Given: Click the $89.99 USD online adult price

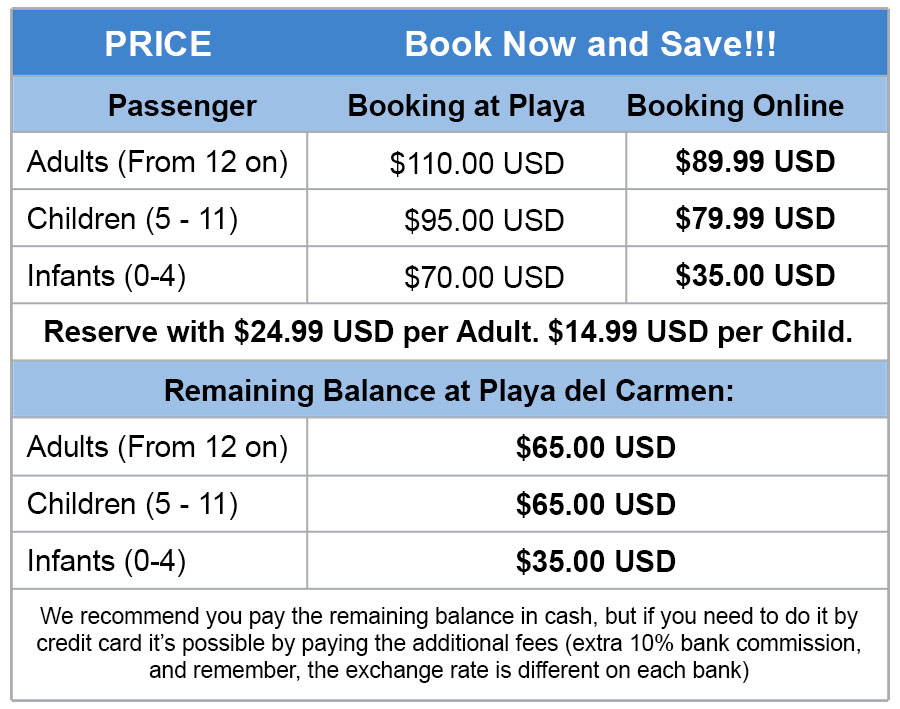Looking at the screenshot, I should coord(755,162).
